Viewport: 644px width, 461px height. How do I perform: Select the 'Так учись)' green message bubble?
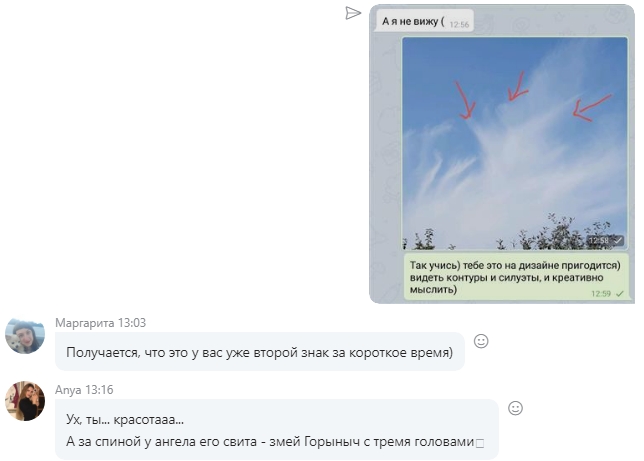(x=516, y=277)
